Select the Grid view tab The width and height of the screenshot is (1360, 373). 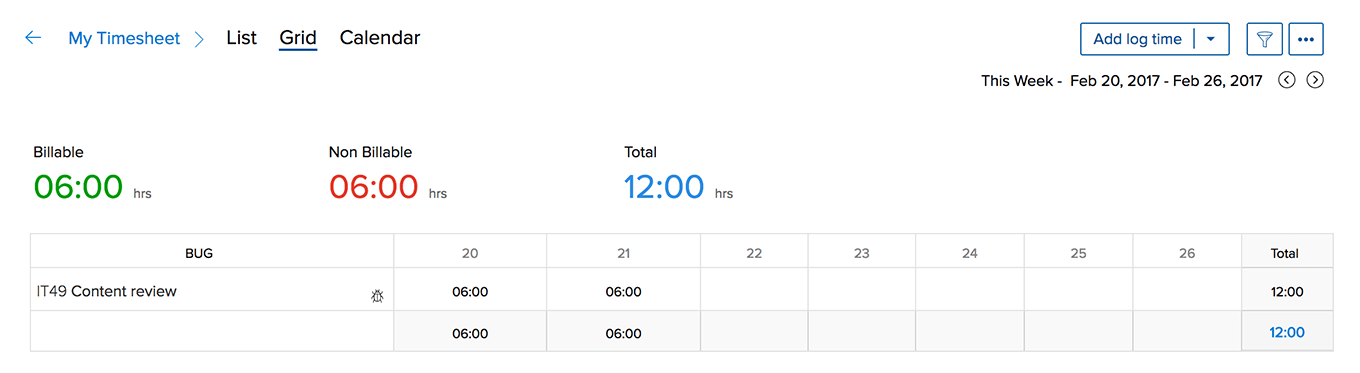tap(298, 38)
